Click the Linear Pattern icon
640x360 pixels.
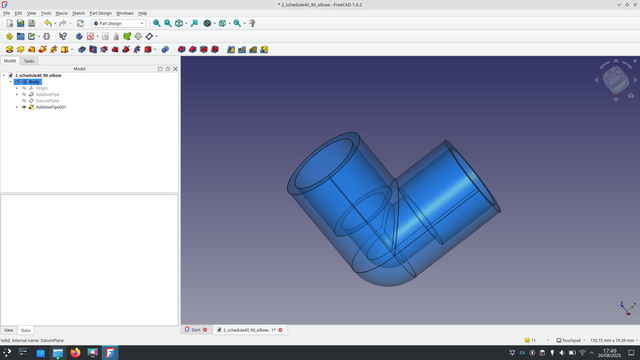tap(242, 49)
